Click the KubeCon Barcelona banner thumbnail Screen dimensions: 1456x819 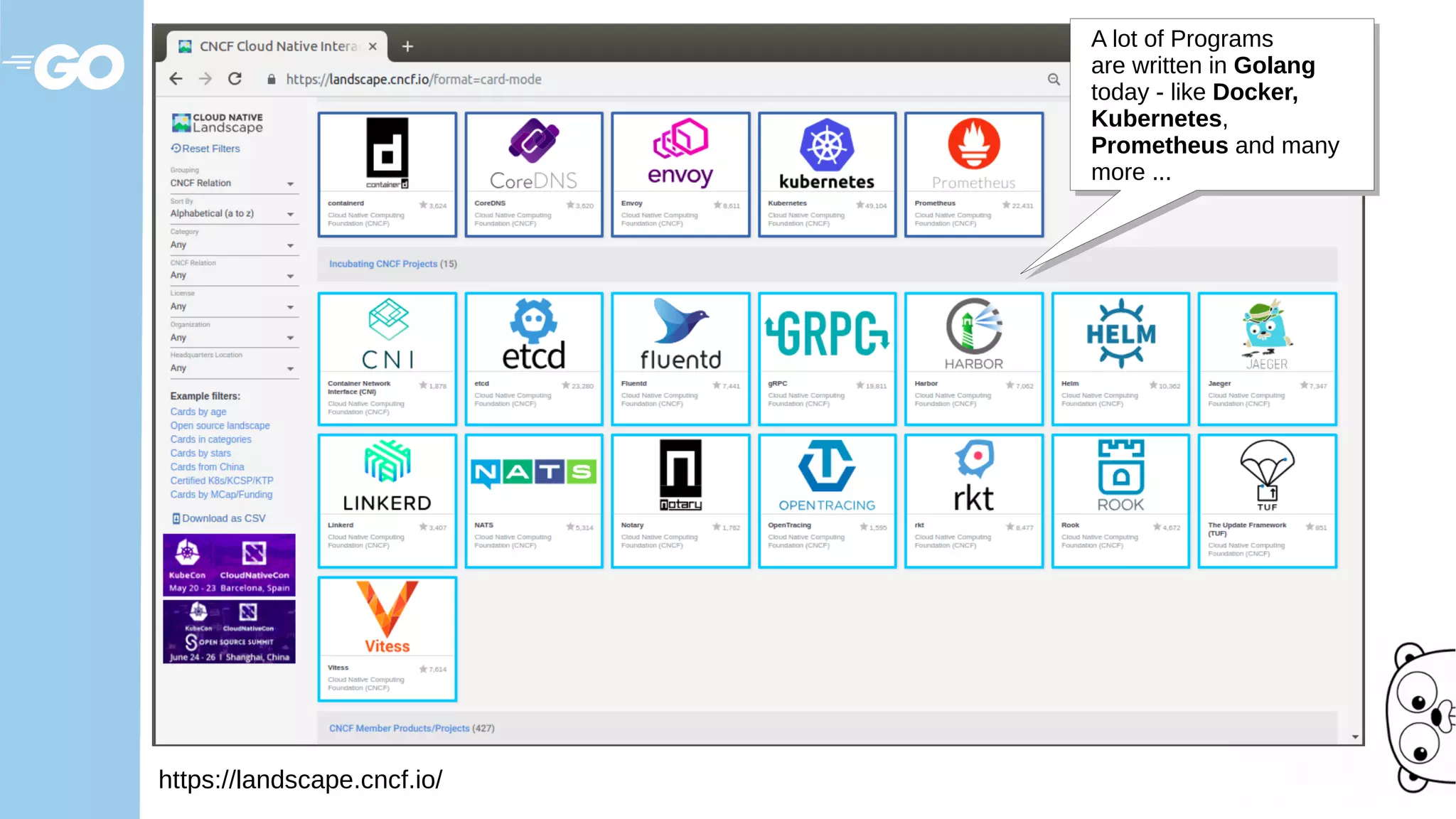pos(229,565)
